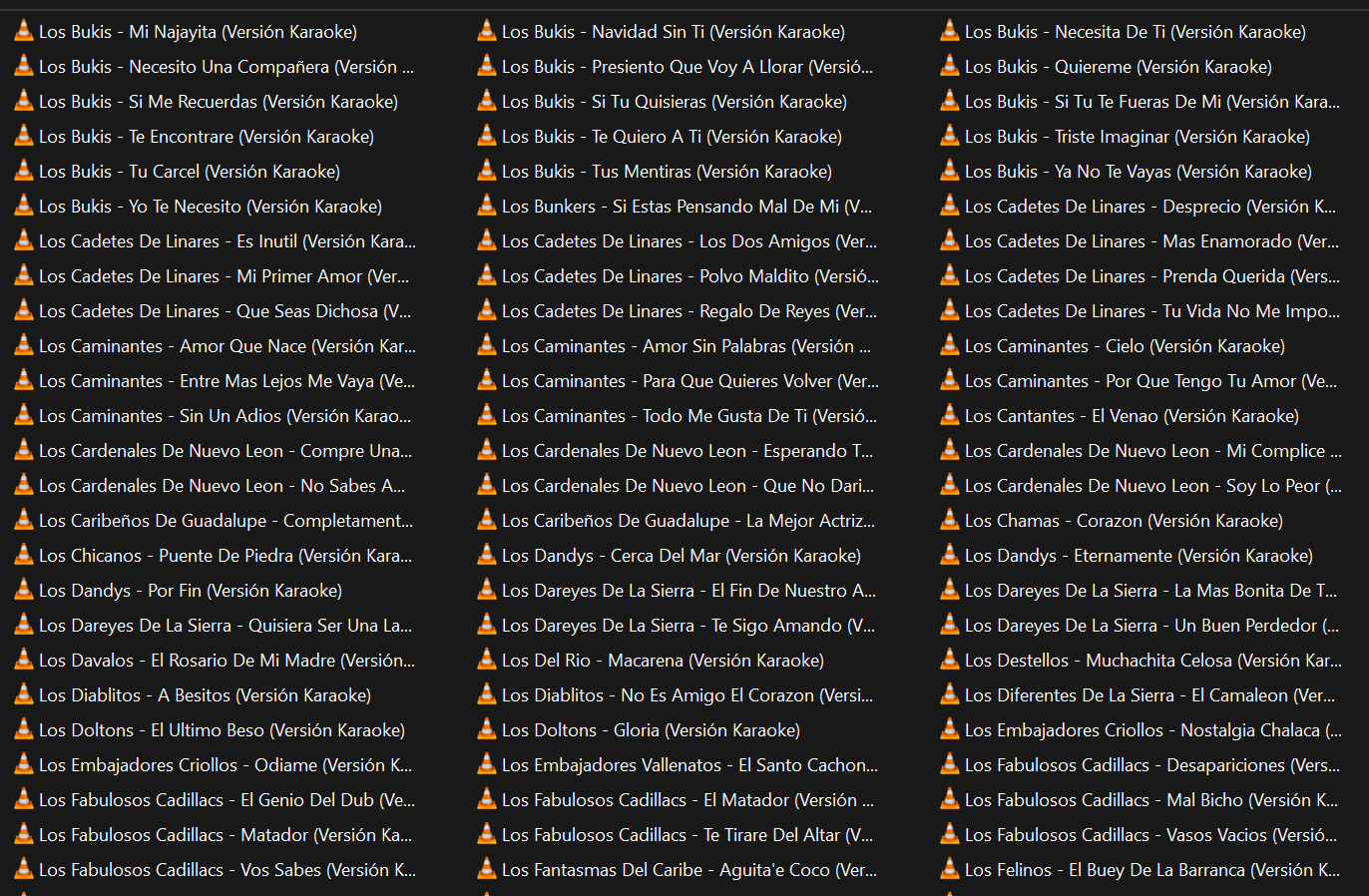Viewport: 1369px width, 896px height.
Task: Click VLC cone icon for Los Del Rio - Macarena
Action: point(487,661)
